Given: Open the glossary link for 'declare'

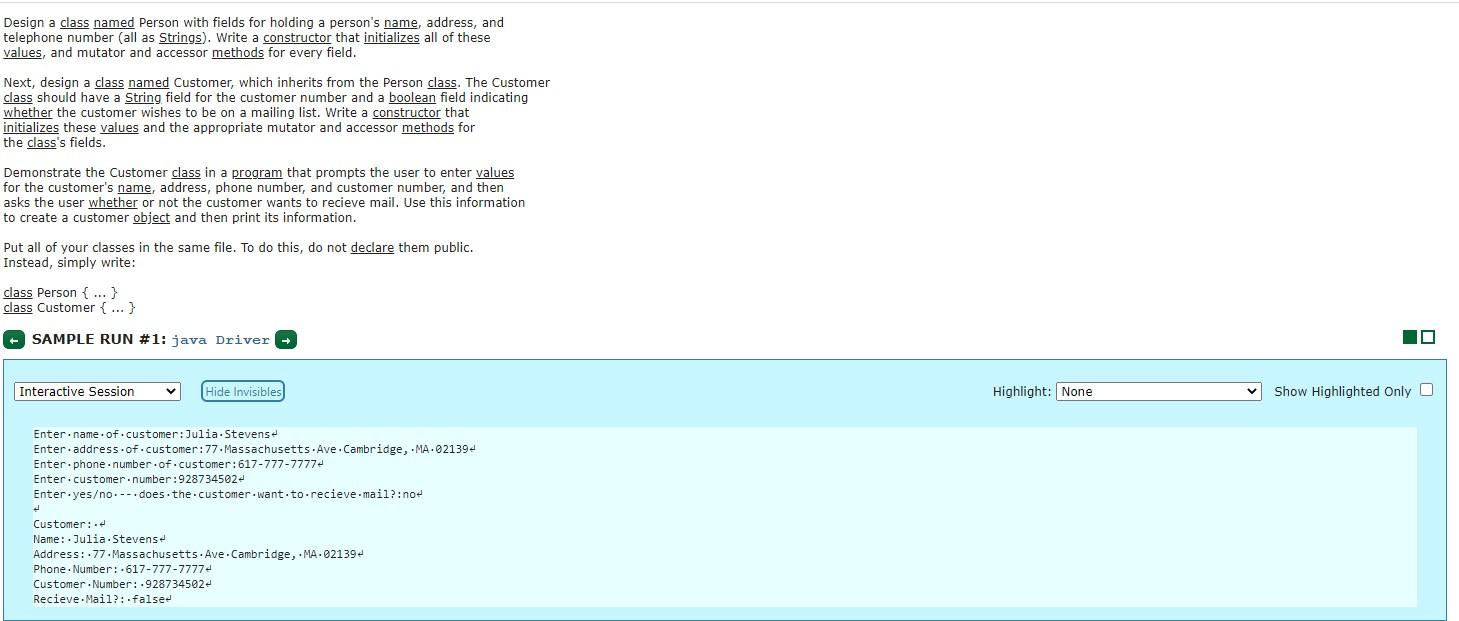Looking at the screenshot, I should coord(371,247).
